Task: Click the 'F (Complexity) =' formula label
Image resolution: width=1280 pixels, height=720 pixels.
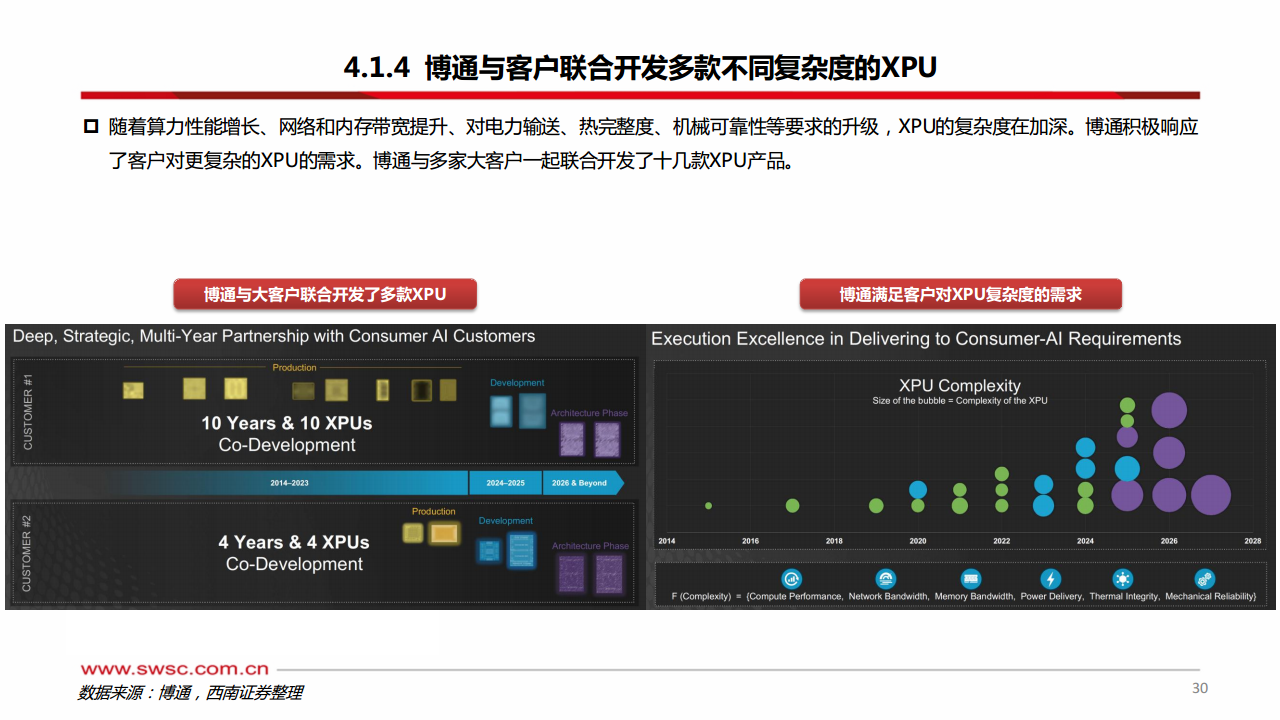Action: click(707, 596)
